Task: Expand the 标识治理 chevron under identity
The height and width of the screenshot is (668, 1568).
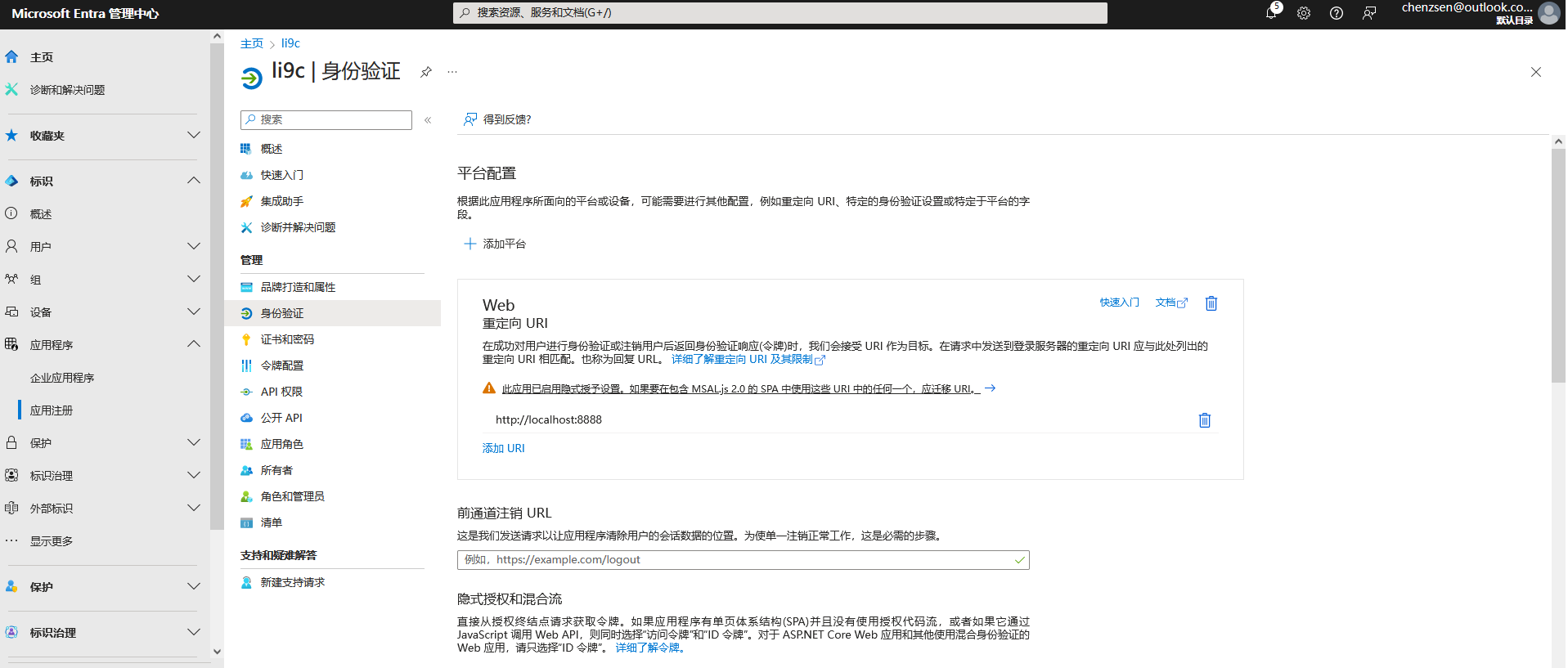Action: pyautogui.click(x=194, y=475)
